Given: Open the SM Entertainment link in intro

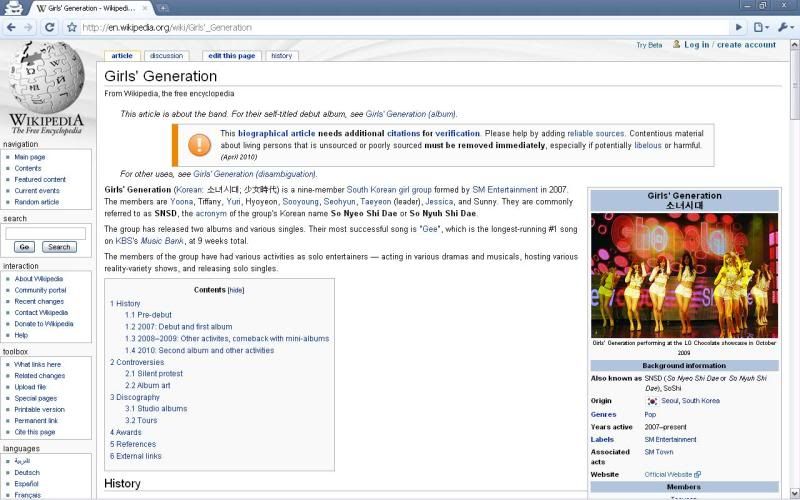Looking at the screenshot, I should pyautogui.click(x=505, y=190).
